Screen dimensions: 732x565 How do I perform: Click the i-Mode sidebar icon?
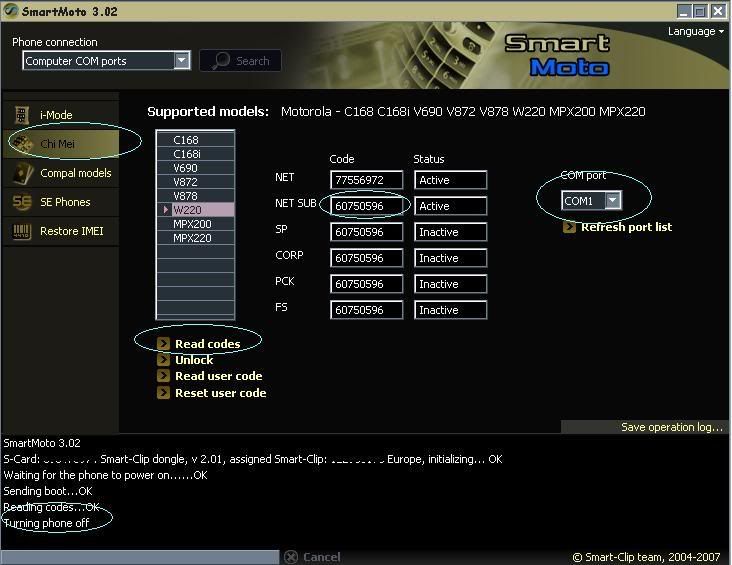pyautogui.click(x=21, y=114)
